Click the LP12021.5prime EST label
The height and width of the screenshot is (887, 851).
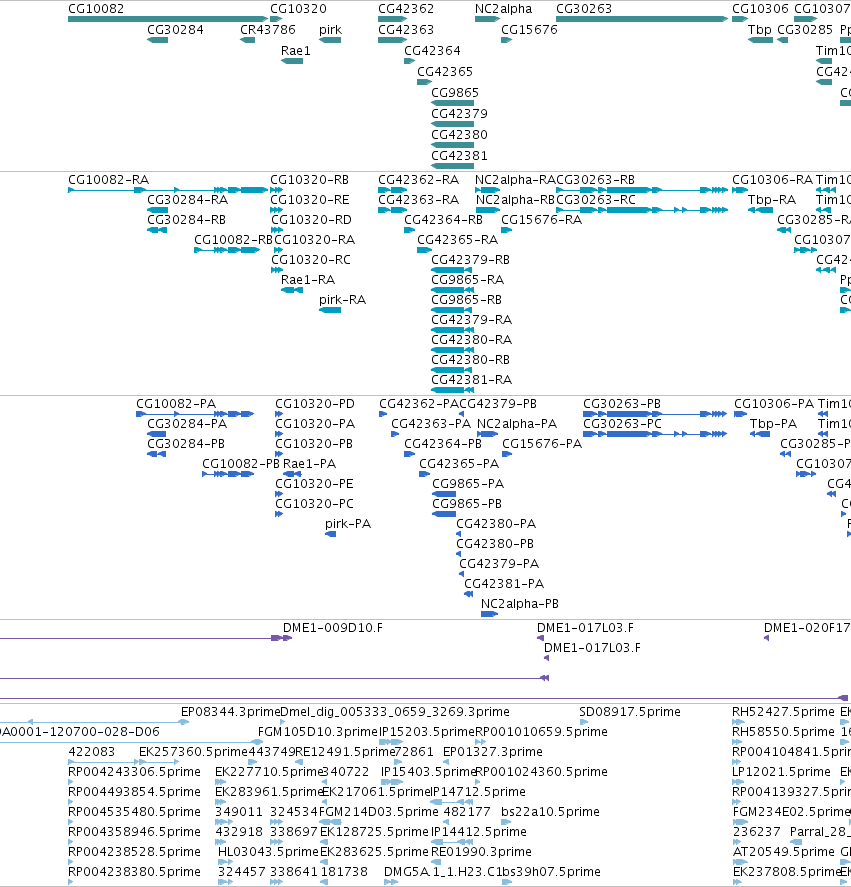[x=781, y=772]
